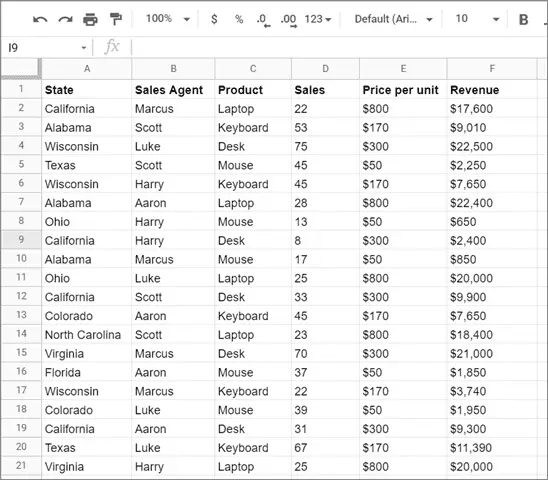Open the Default (Arial) font dropdown
The width and height of the screenshot is (548, 480).
394,19
